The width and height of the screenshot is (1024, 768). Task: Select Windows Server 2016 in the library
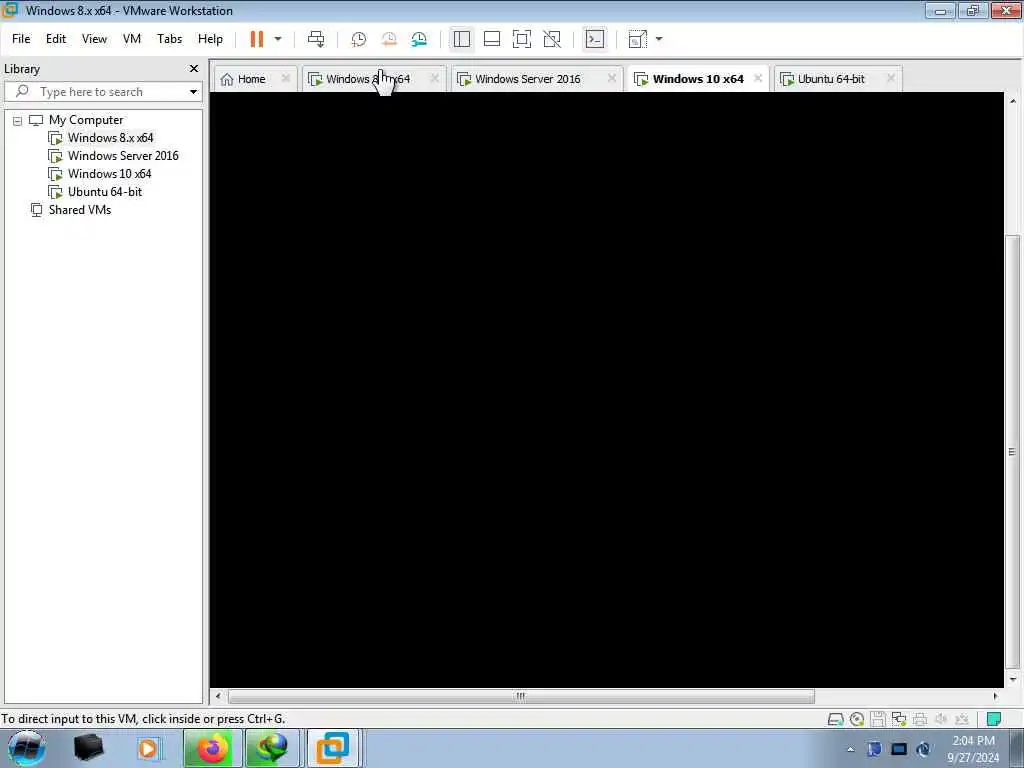pyautogui.click(x=123, y=156)
